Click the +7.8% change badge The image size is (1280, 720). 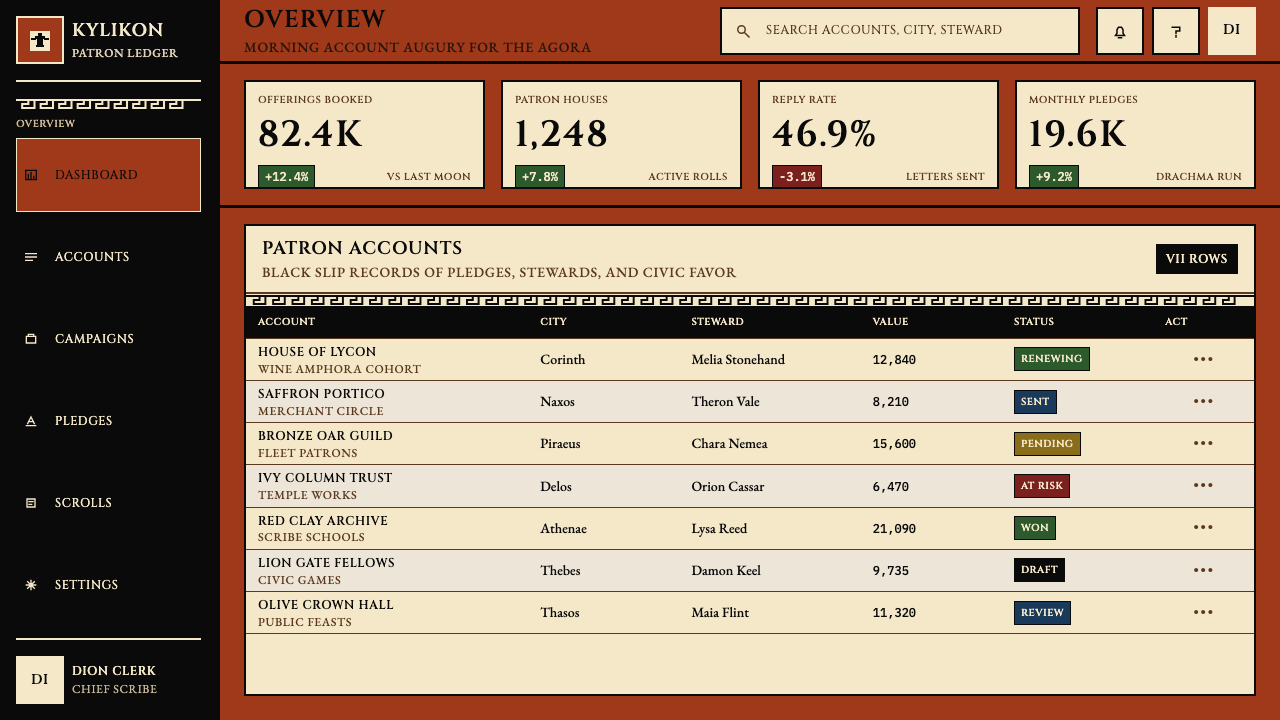tap(540, 176)
